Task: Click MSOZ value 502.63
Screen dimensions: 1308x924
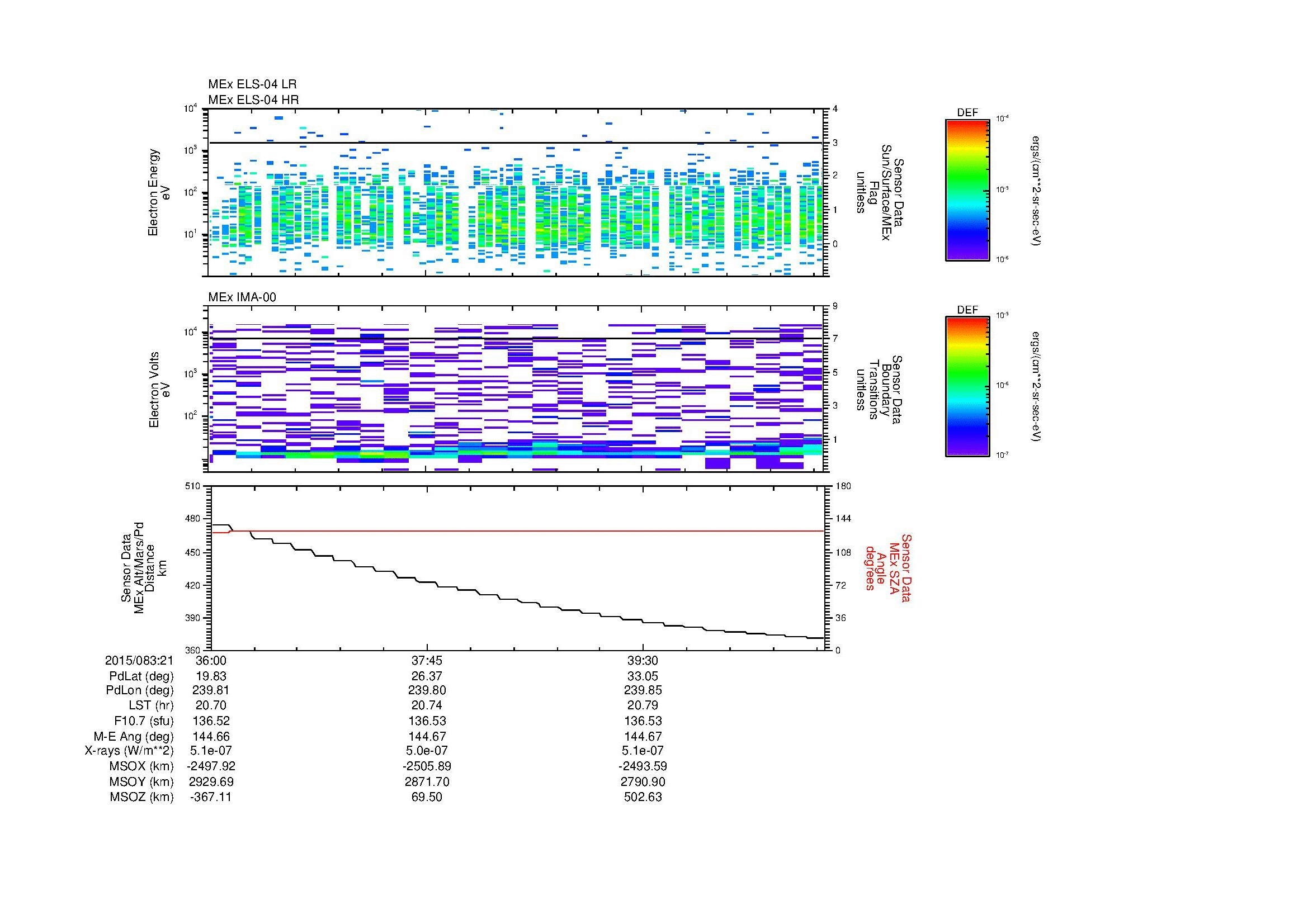Action: (x=643, y=797)
